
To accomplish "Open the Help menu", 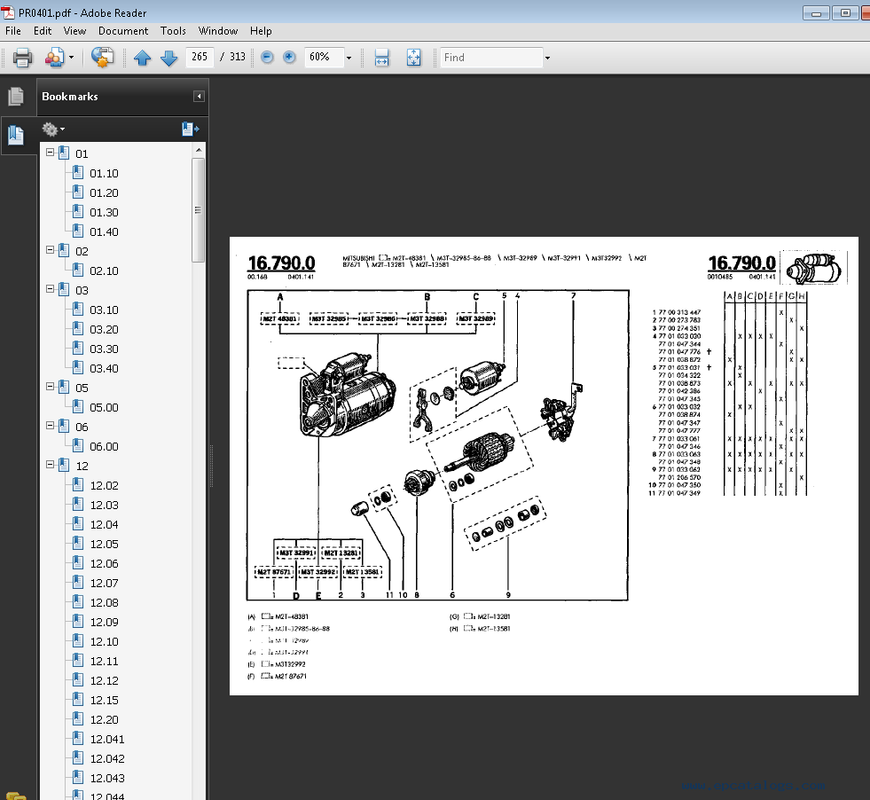I will click(261, 31).
